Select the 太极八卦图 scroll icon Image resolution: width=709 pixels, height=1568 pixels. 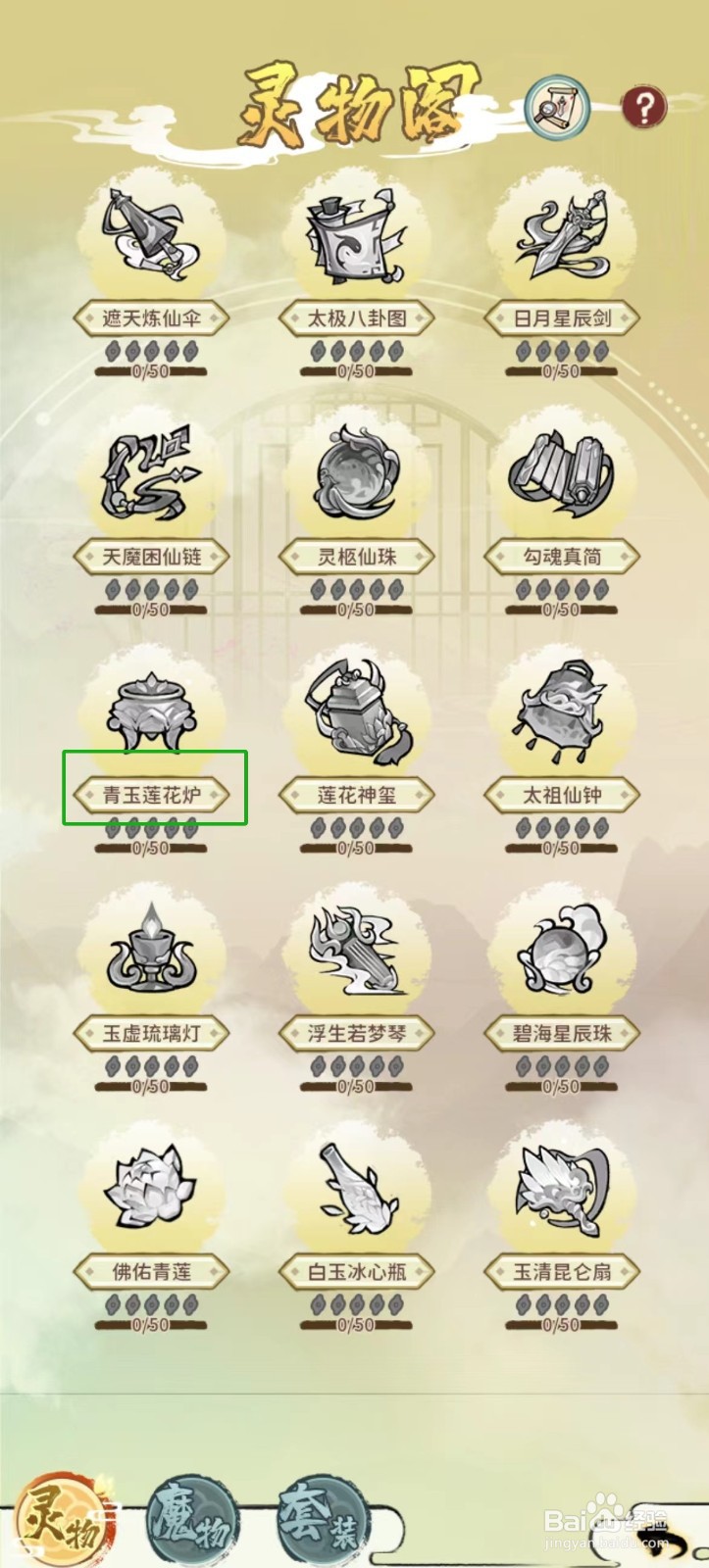(357, 233)
